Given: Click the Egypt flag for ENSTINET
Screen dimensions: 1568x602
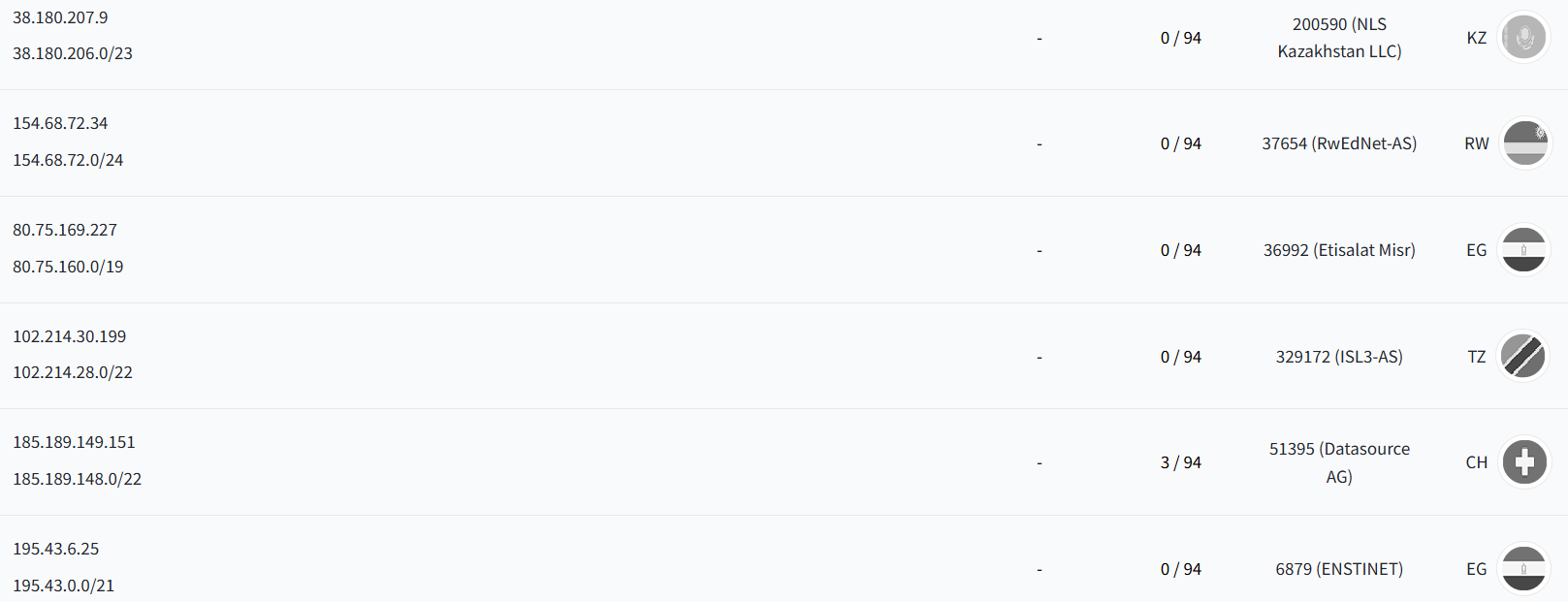Looking at the screenshot, I should click(x=1524, y=569).
